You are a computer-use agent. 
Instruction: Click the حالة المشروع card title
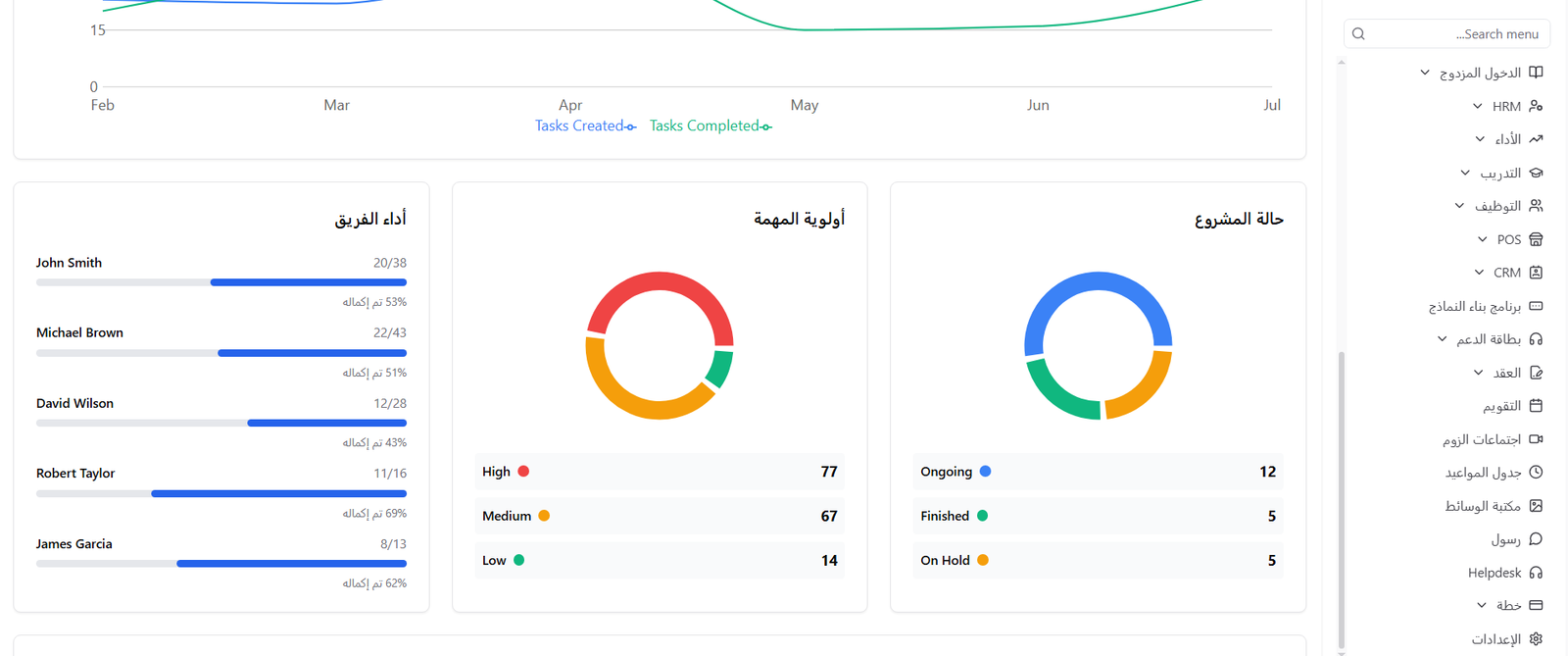[1239, 219]
